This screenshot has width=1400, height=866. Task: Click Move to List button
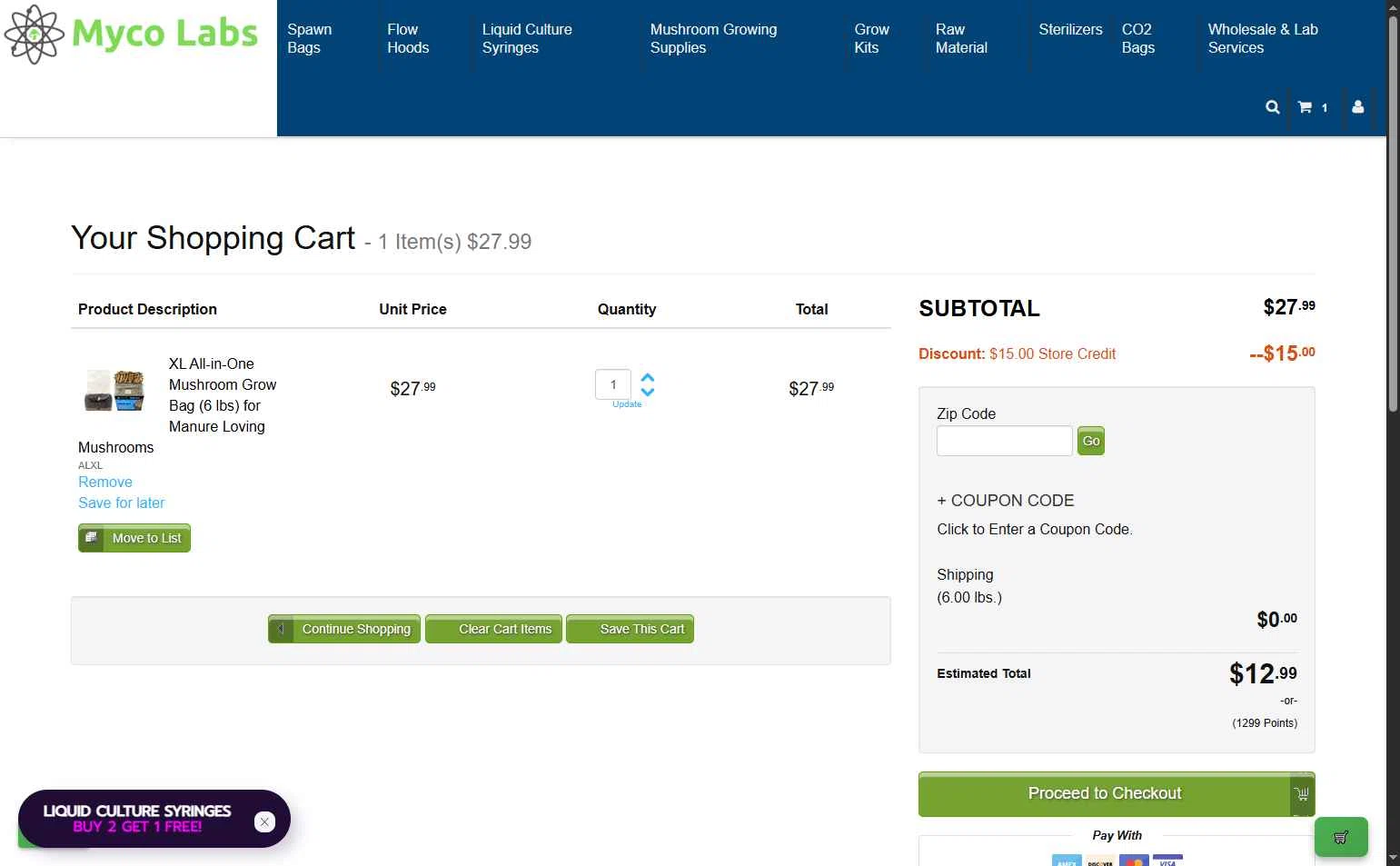[x=134, y=538]
